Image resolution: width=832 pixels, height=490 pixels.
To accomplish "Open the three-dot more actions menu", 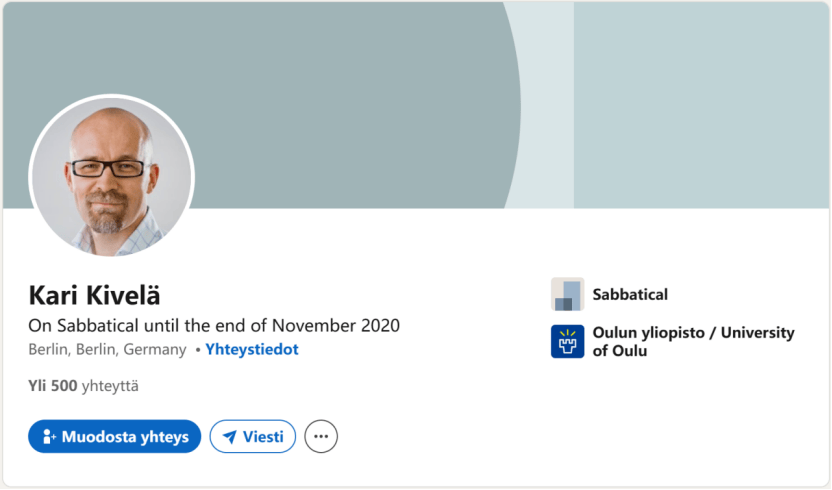I will point(321,437).
